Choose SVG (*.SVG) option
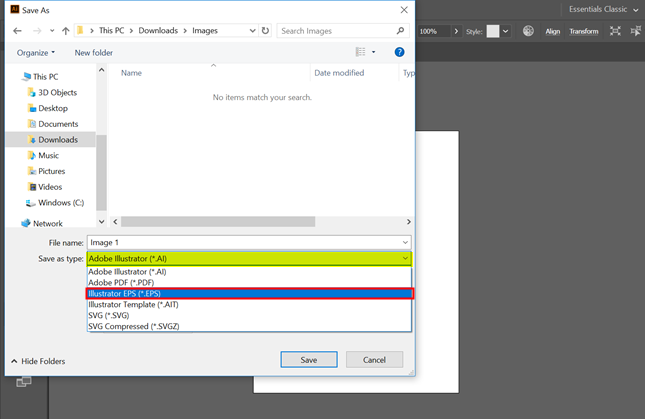645x419 pixels. point(249,315)
